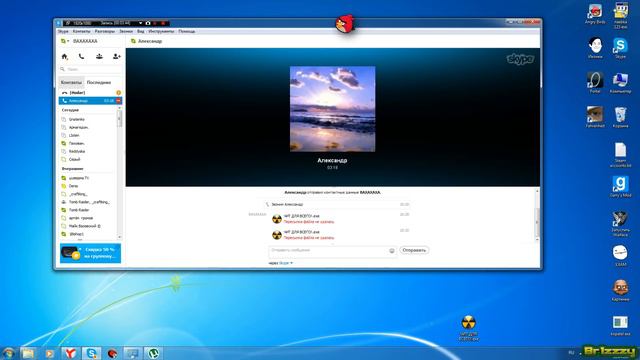640x360 pixels.
Task: Select the [Hodar] held call row
Action: coord(90,93)
